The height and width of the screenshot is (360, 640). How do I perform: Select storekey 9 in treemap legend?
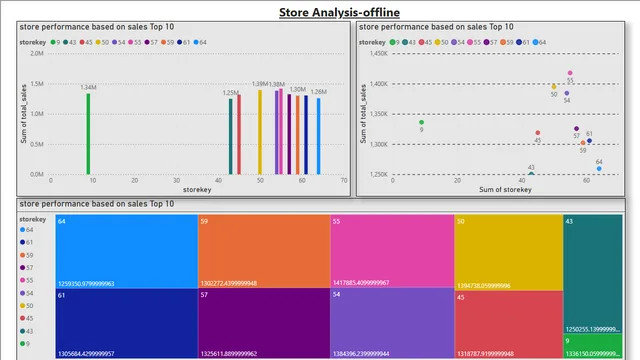[x=25, y=344]
